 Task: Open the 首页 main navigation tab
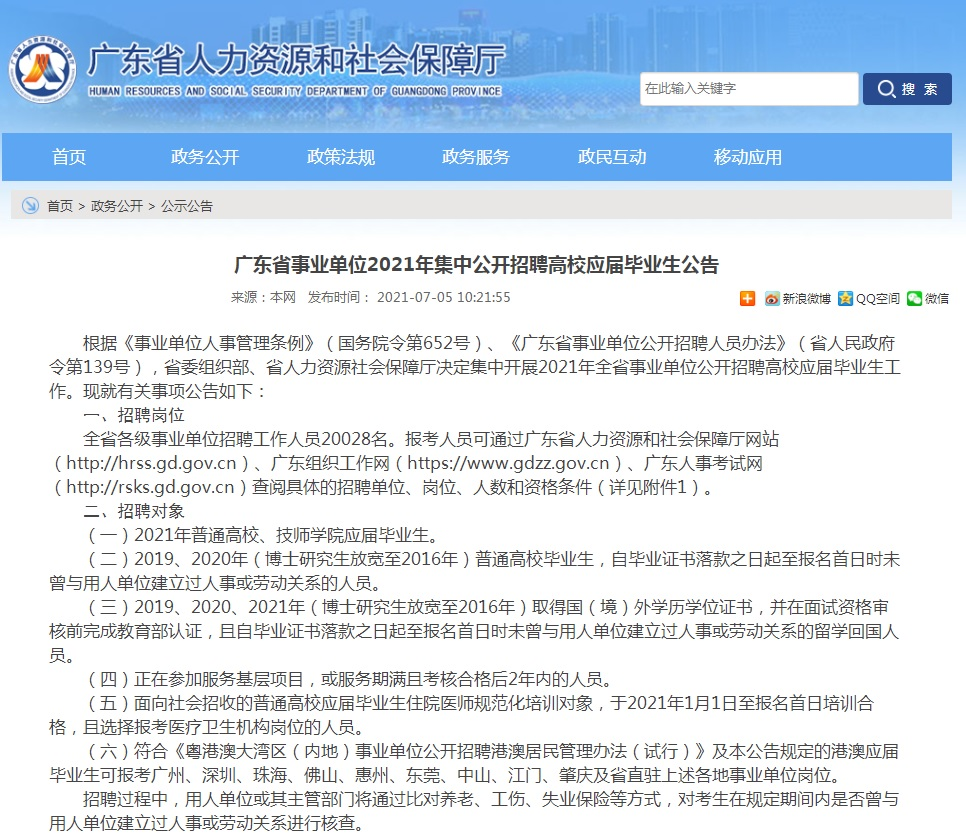point(69,157)
